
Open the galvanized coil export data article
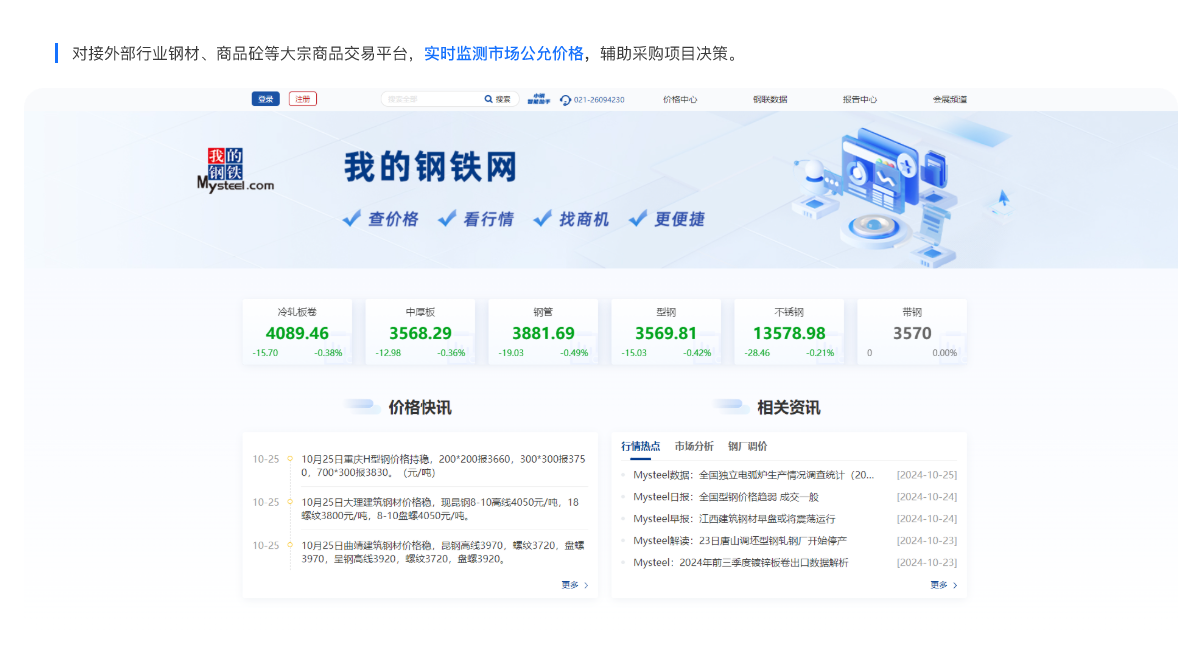pyautogui.click(x=741, y=563)
